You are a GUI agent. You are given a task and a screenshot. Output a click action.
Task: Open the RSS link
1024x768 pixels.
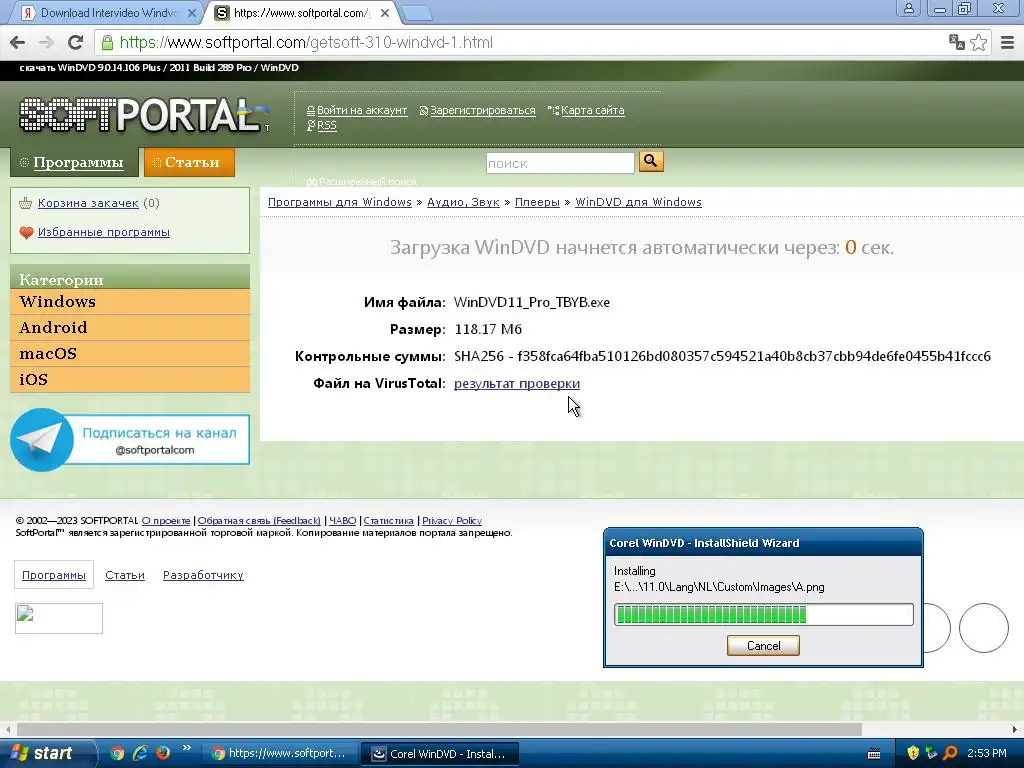[327, 125]
